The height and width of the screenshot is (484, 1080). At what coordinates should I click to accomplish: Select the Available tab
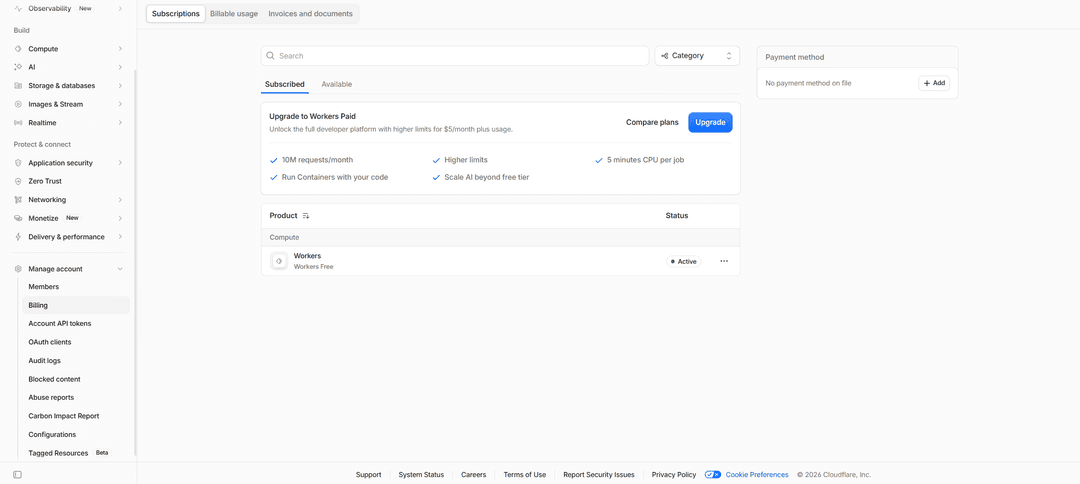tap(336, 84)
